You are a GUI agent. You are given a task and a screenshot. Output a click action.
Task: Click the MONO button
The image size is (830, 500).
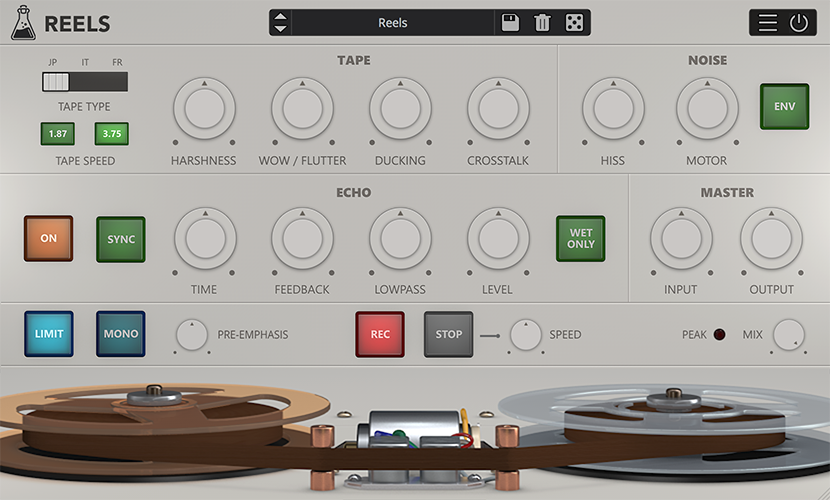pos(121,334)
